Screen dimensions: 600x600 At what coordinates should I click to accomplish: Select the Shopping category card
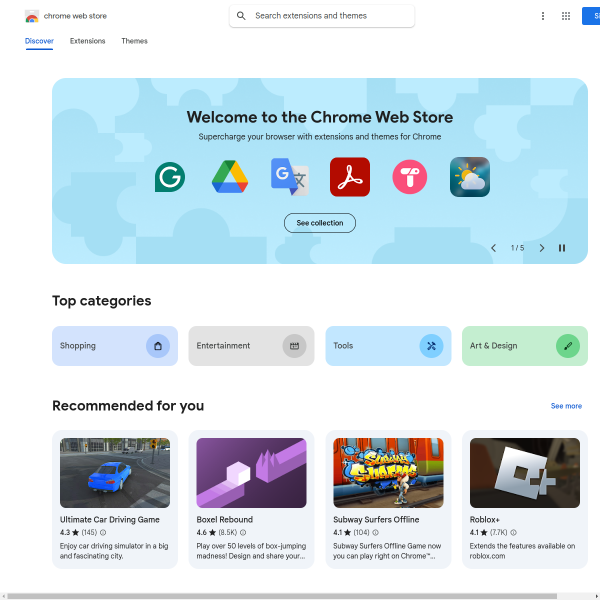[x=115, y=346]
